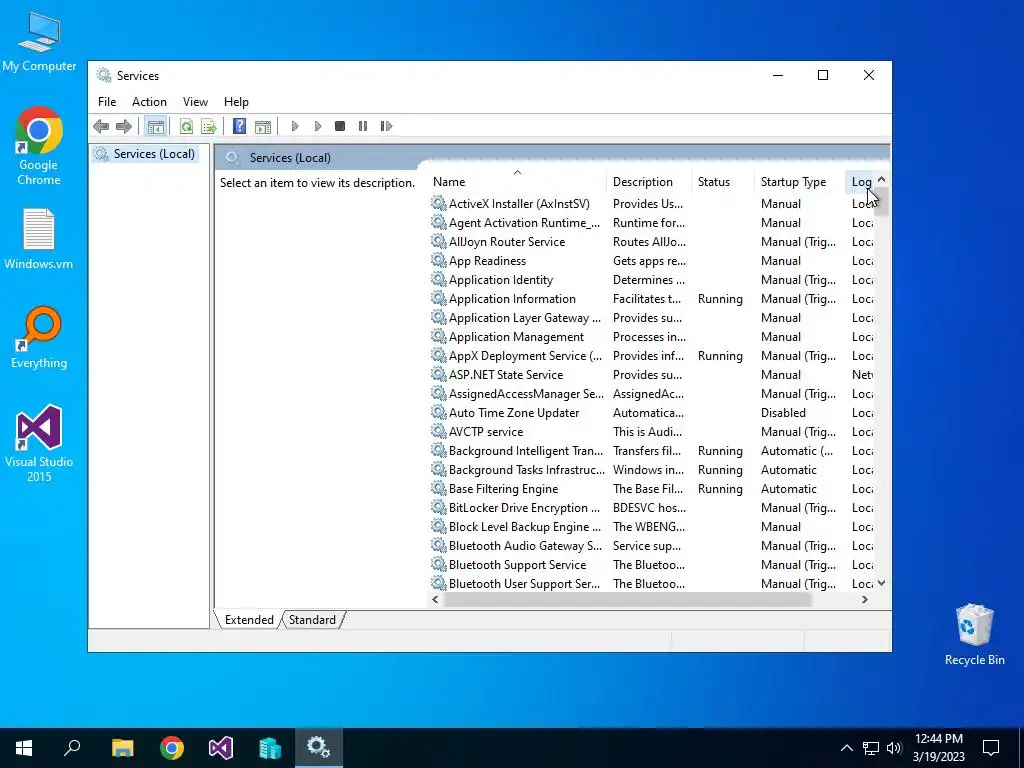Image resolution: width=1024 pixels, height=768 pixels.
Task: Open Visual Studio from the taskbar
Action: [221, 748]
